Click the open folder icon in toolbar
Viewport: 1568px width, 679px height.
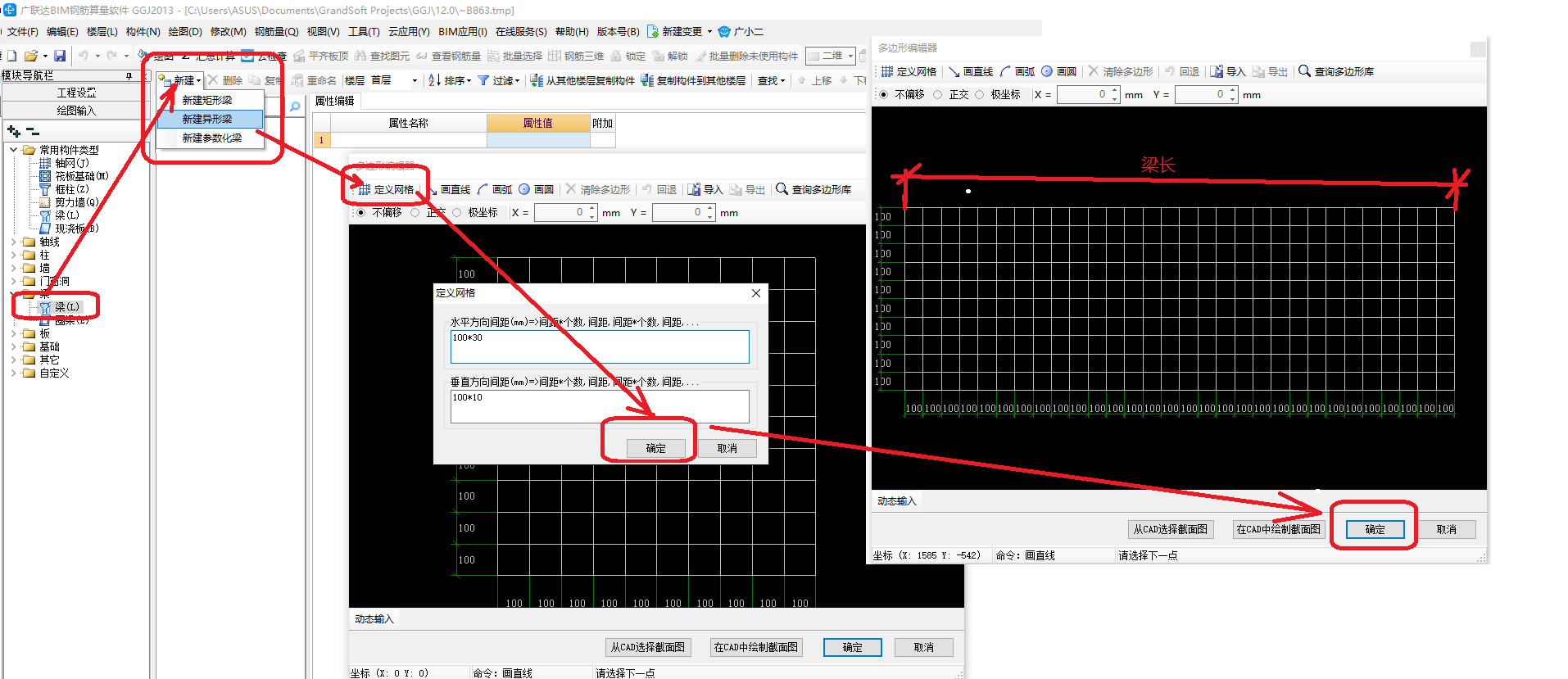click(x=31, y=56)
